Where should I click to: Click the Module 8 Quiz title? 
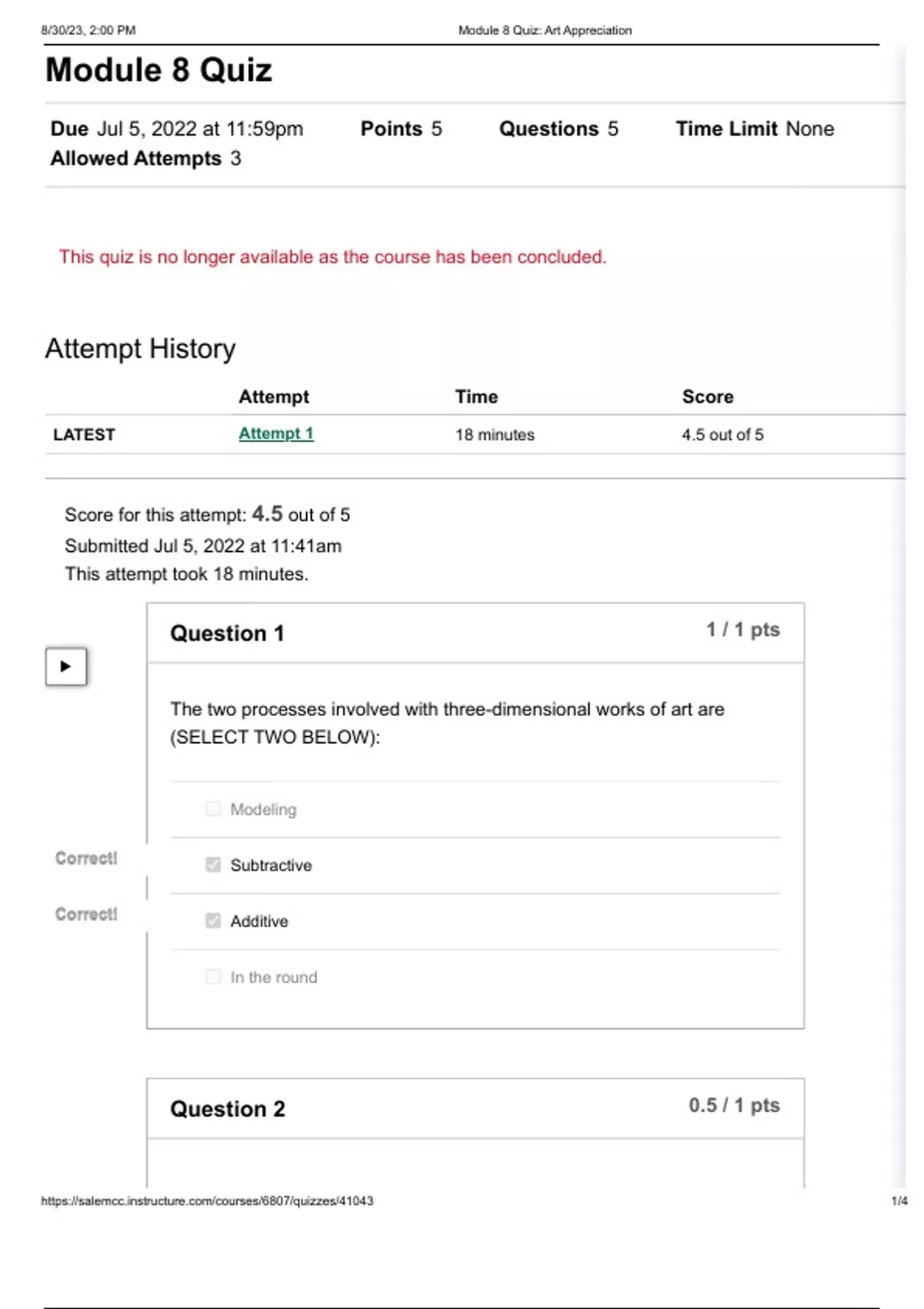click(x=159, y=70)
